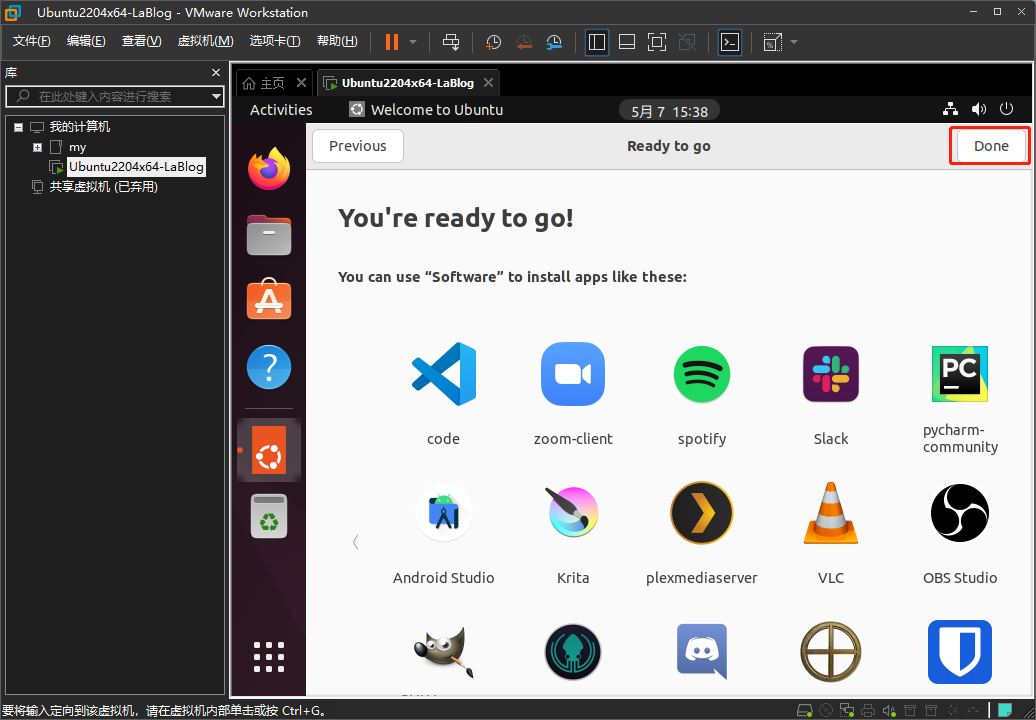Go back with the Previous button
Image resolution: width=1036 pixels, height=720 pixels.
pyautogui.click(x=357, y=146)
